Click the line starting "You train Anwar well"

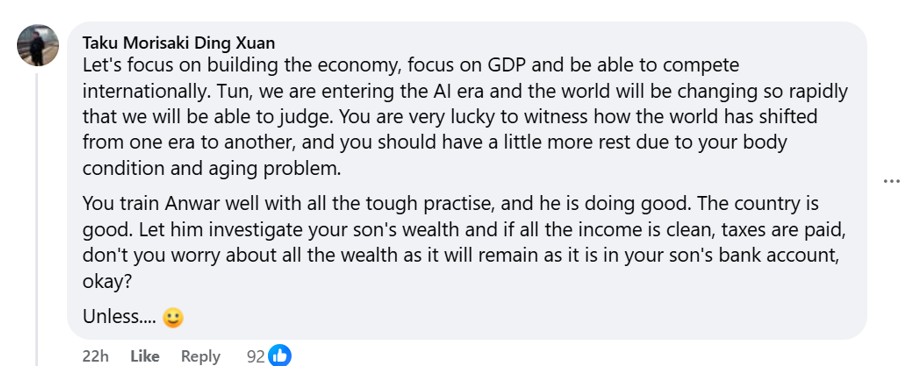(x=451, y=204)
